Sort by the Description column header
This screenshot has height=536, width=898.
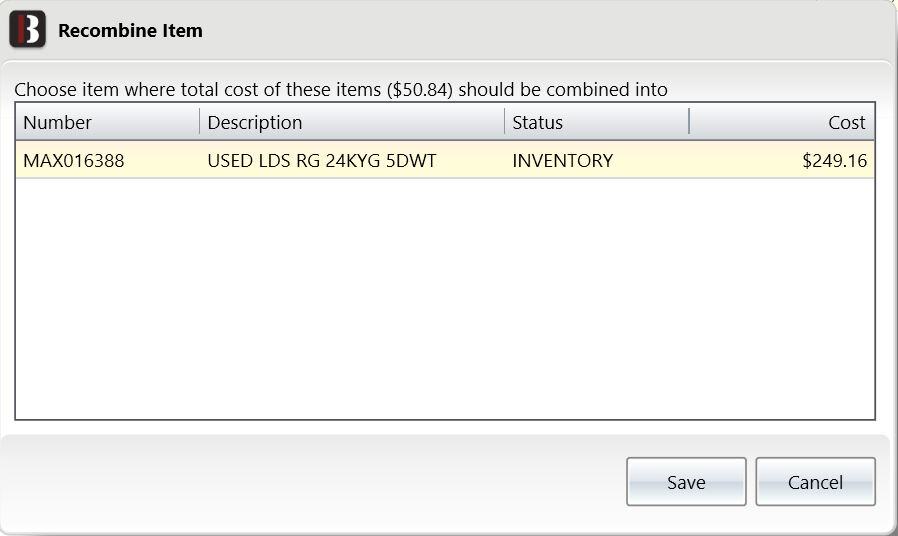352,122
